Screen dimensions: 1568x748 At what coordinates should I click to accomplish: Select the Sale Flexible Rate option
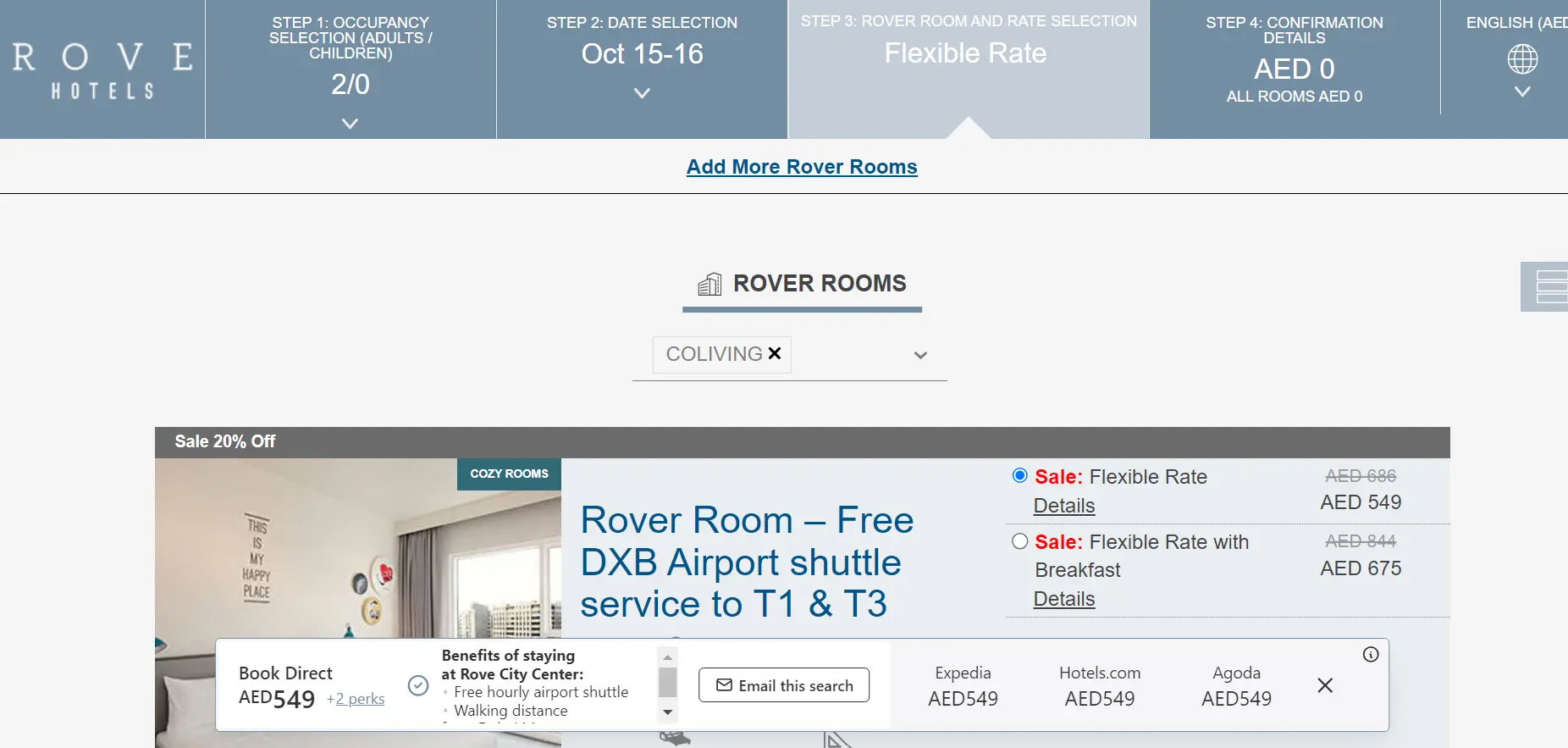tap(1019, 475)
